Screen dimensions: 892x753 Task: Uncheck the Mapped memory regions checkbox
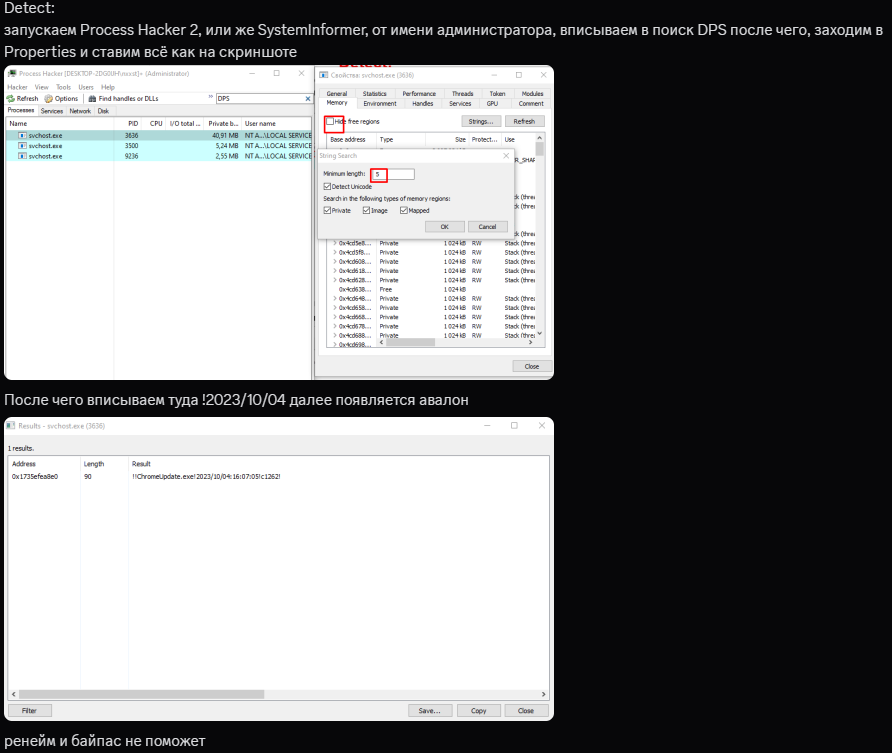(404, 210)
